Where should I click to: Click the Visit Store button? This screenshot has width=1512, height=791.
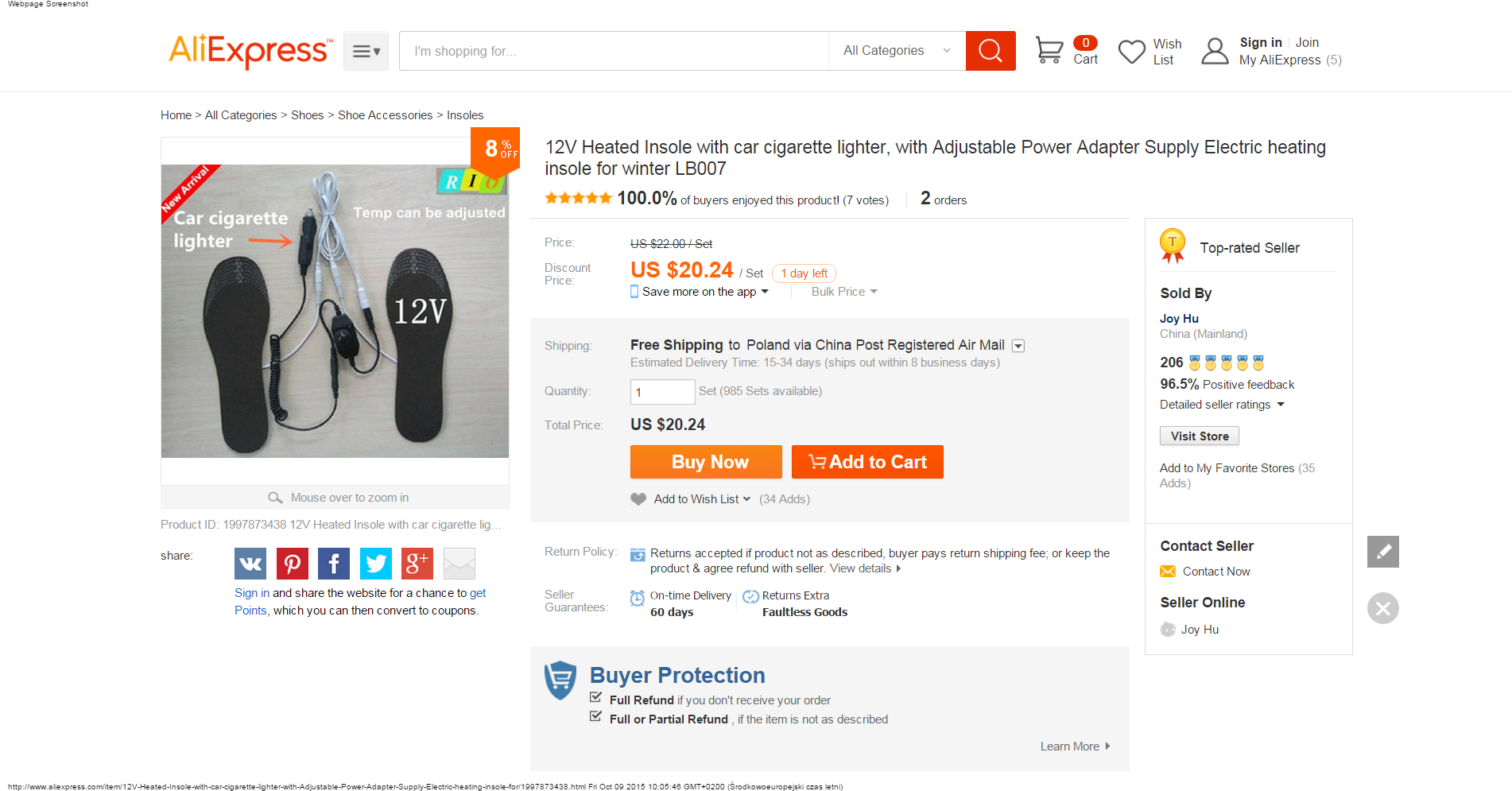pos(1199,436)
